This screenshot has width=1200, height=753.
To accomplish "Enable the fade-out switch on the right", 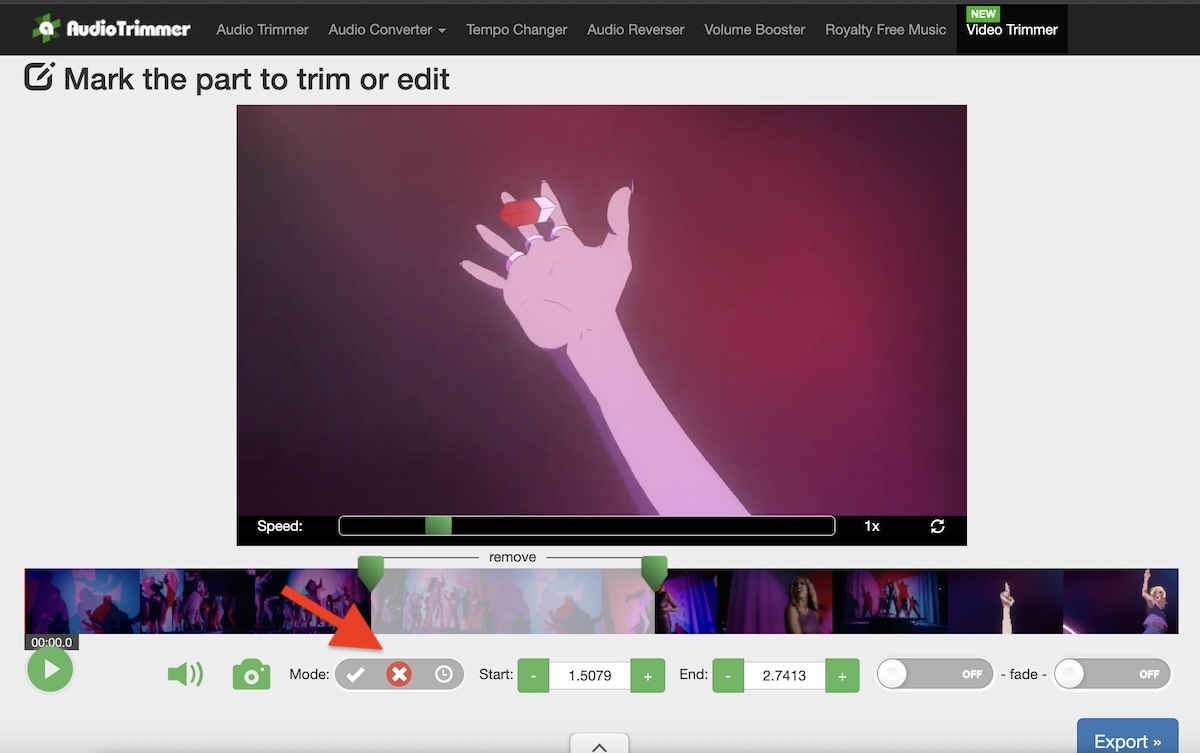I will pos(1112,674).
